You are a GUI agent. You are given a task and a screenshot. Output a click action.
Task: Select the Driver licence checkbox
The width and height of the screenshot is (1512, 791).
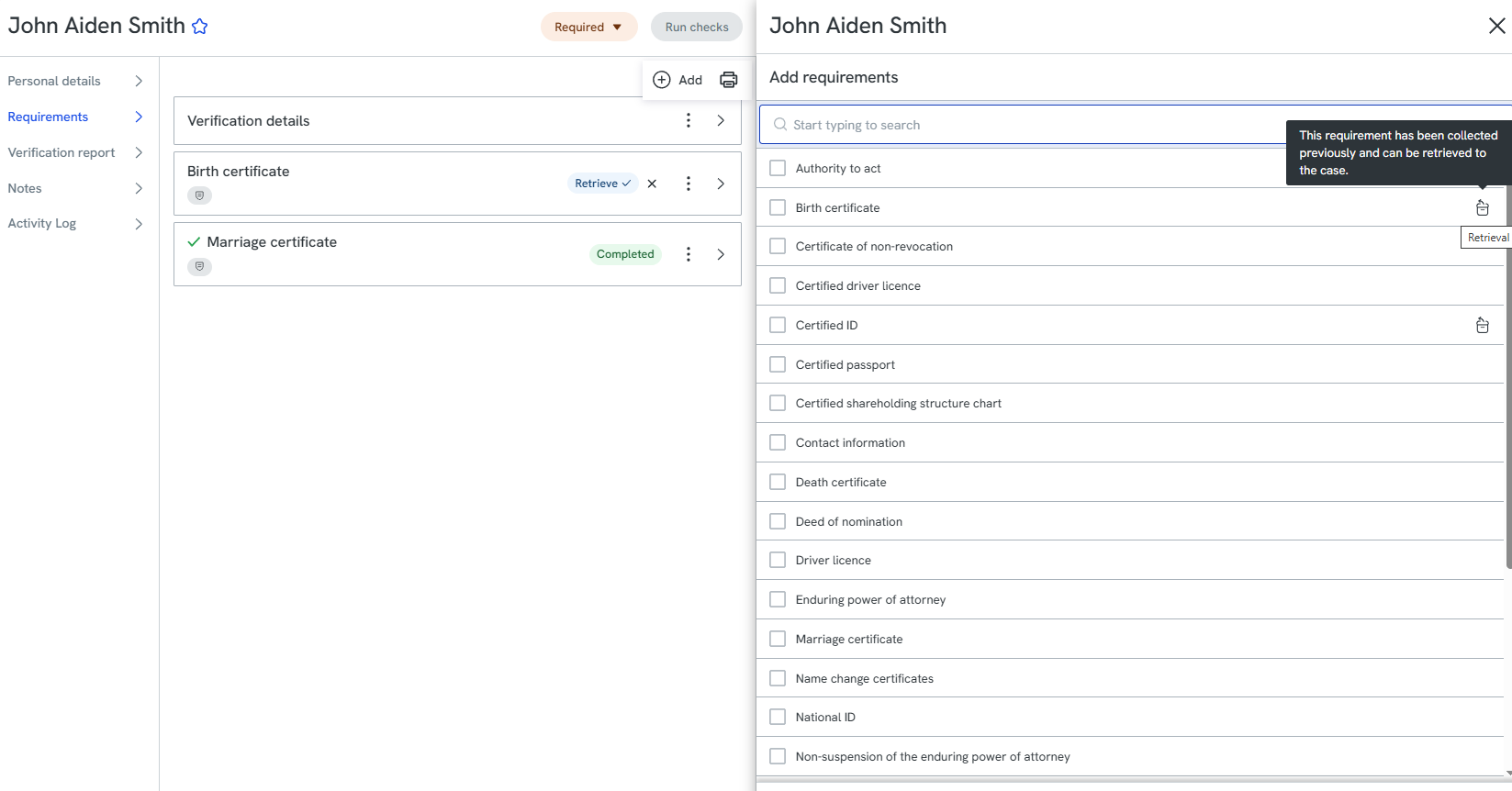coord(778,560)
